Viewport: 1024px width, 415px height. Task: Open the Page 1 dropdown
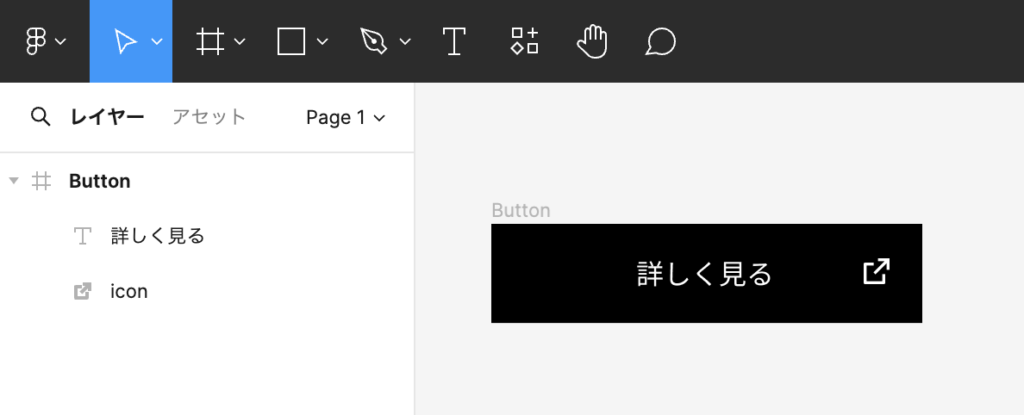[x=345, y=118]
